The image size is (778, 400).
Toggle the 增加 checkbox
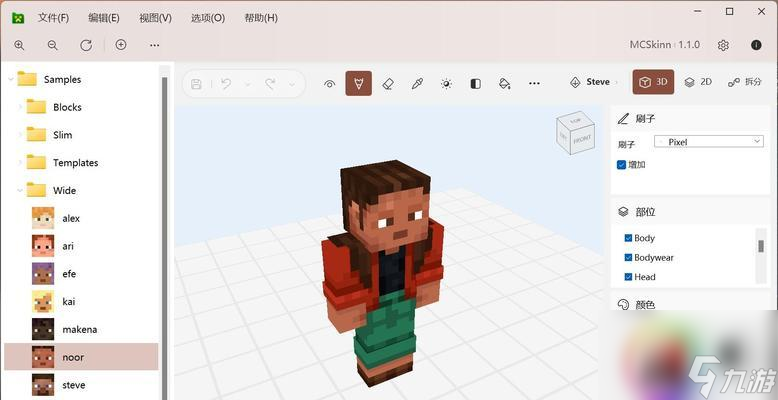click(x=621, y=165)
